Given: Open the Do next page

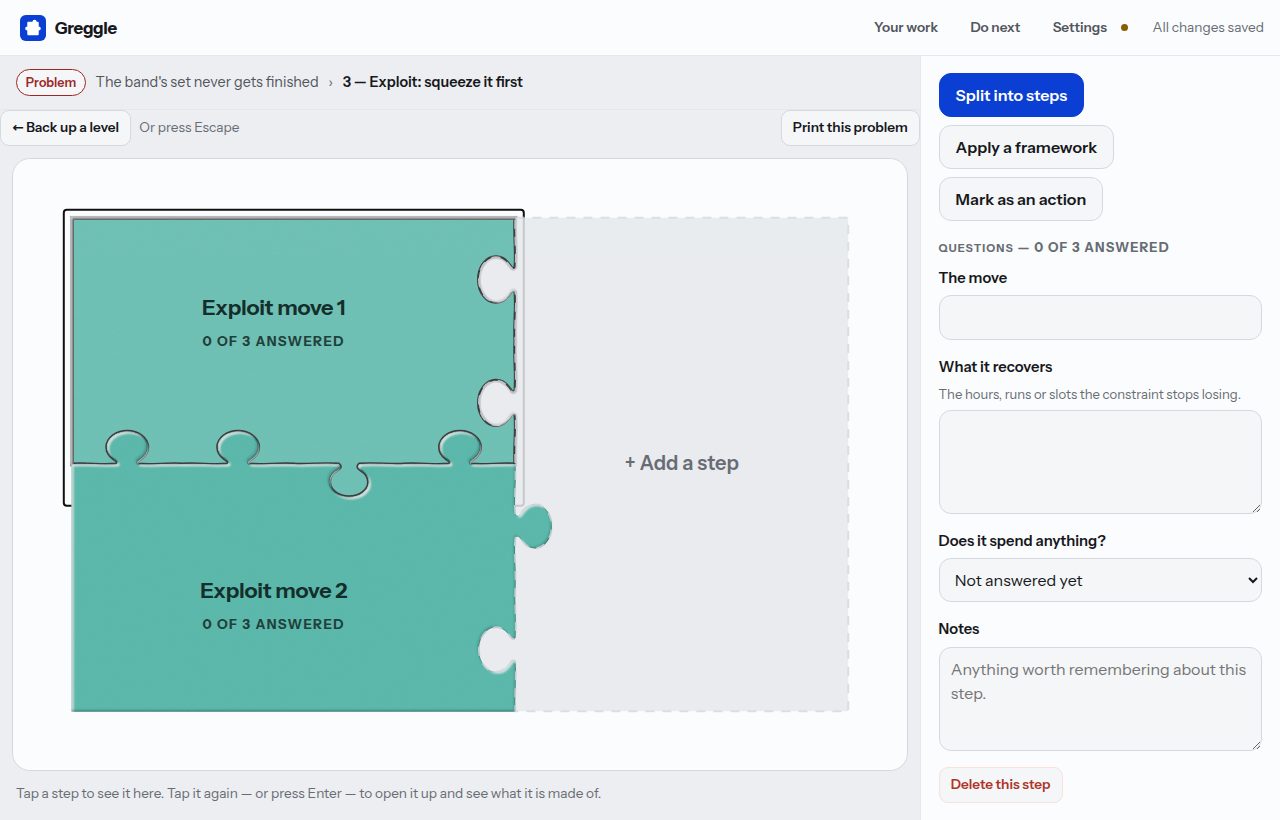Looking at the screenshot, I should [x=995, y=28].
